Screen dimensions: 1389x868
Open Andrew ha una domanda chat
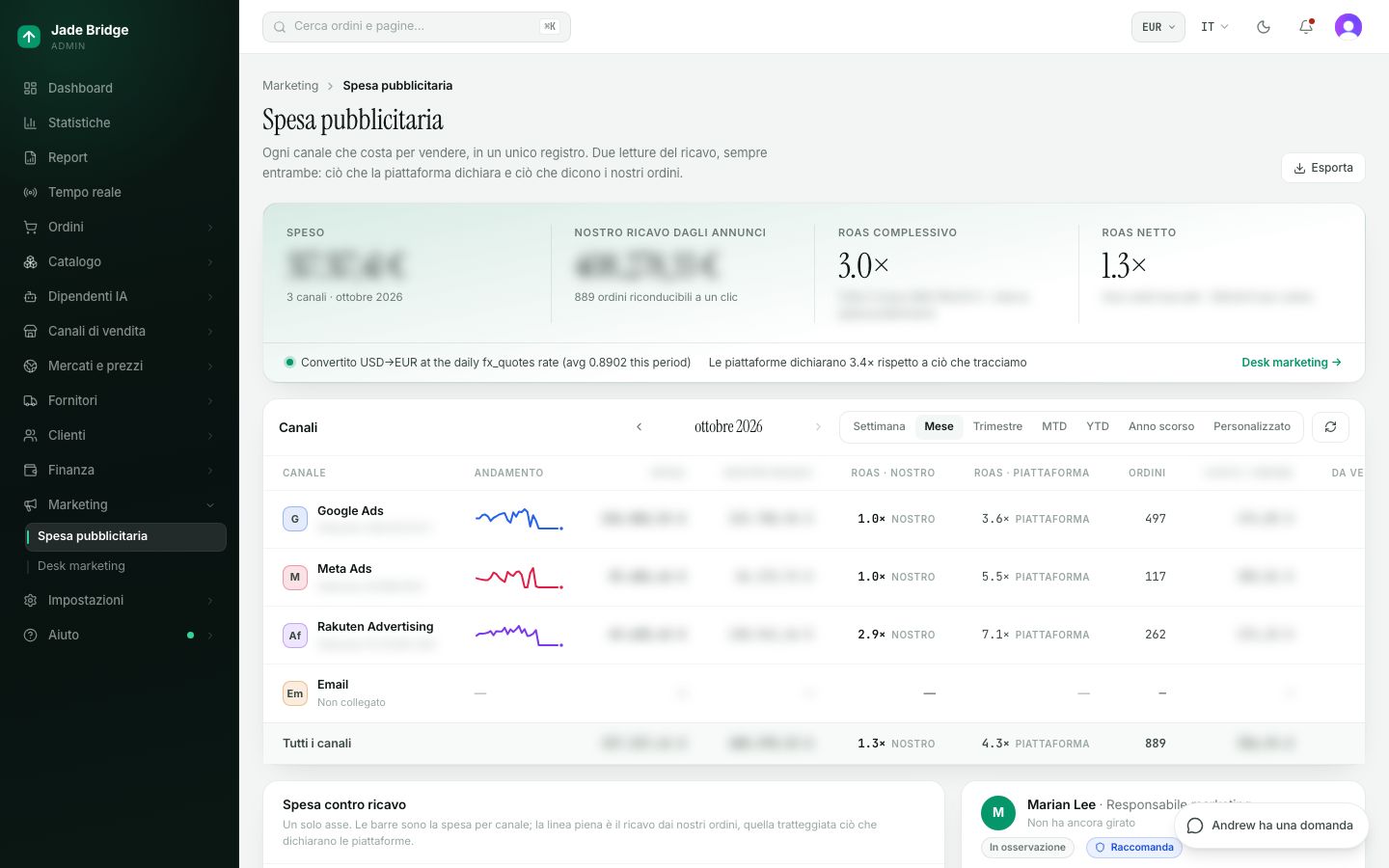click(x=1270, y=826)
